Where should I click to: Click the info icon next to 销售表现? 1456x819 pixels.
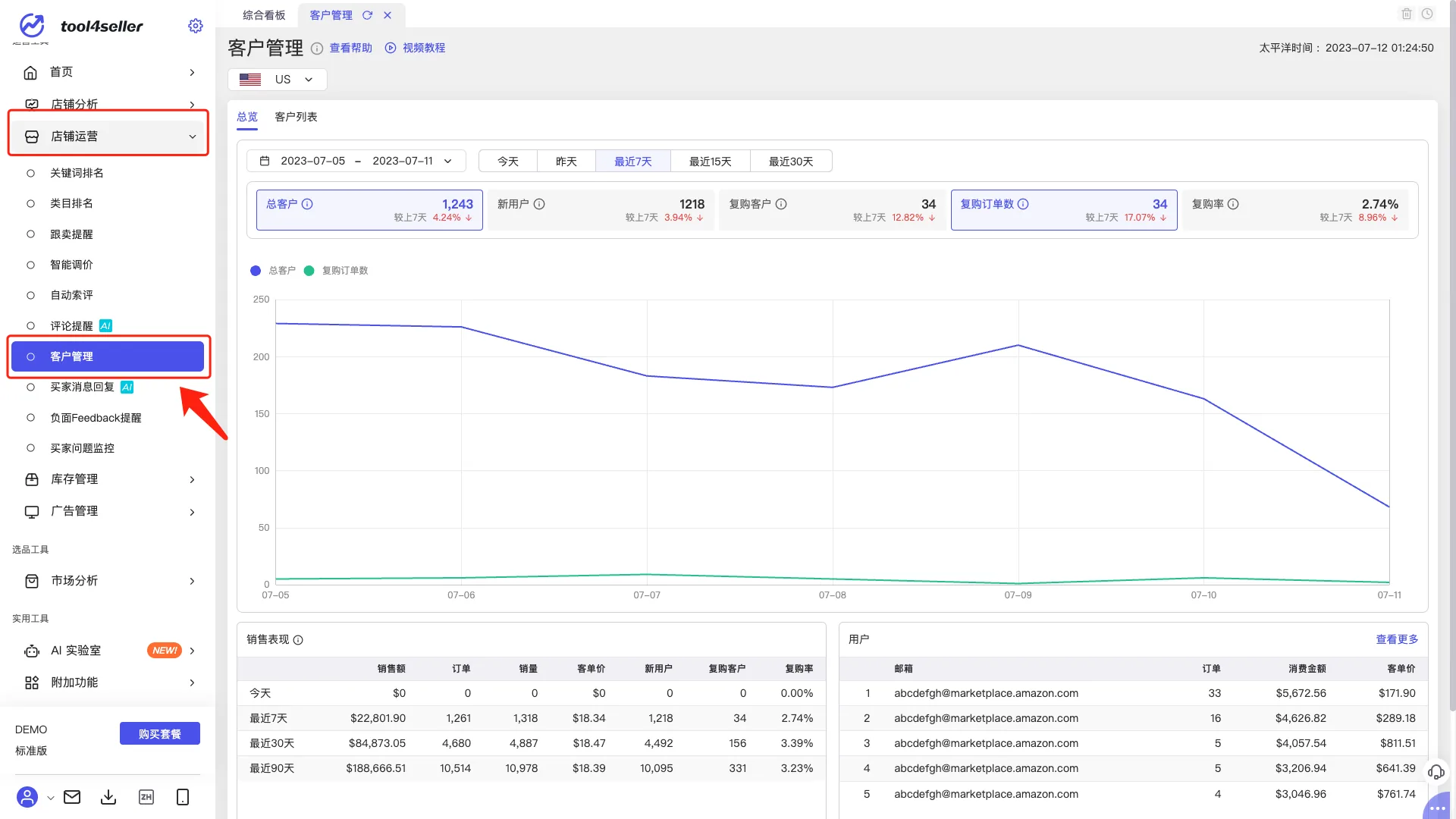(298, 640)
